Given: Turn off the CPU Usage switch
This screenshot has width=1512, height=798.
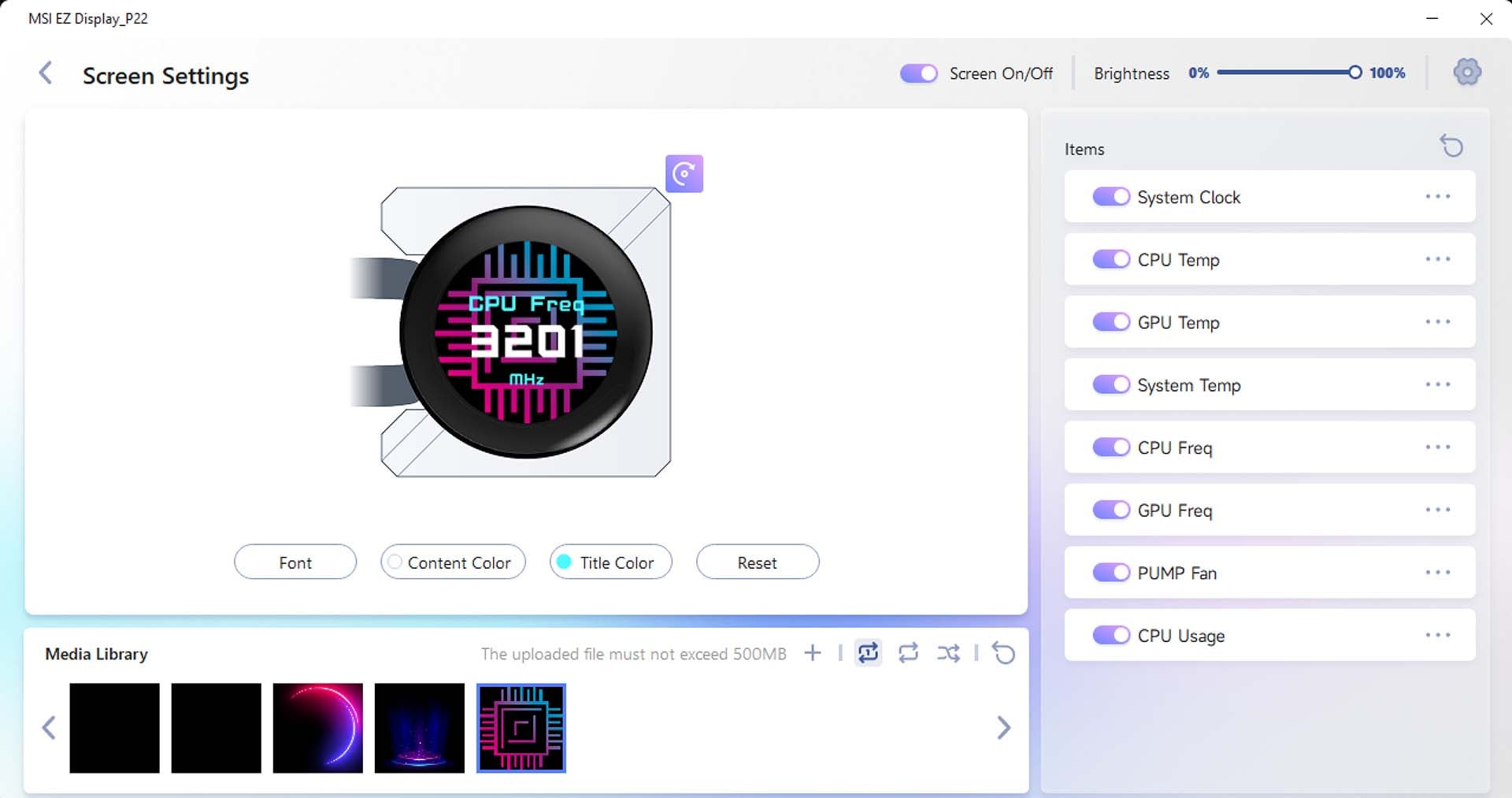Looking at the screenshot, I should pyautogui.click(x=1111, y=635).
